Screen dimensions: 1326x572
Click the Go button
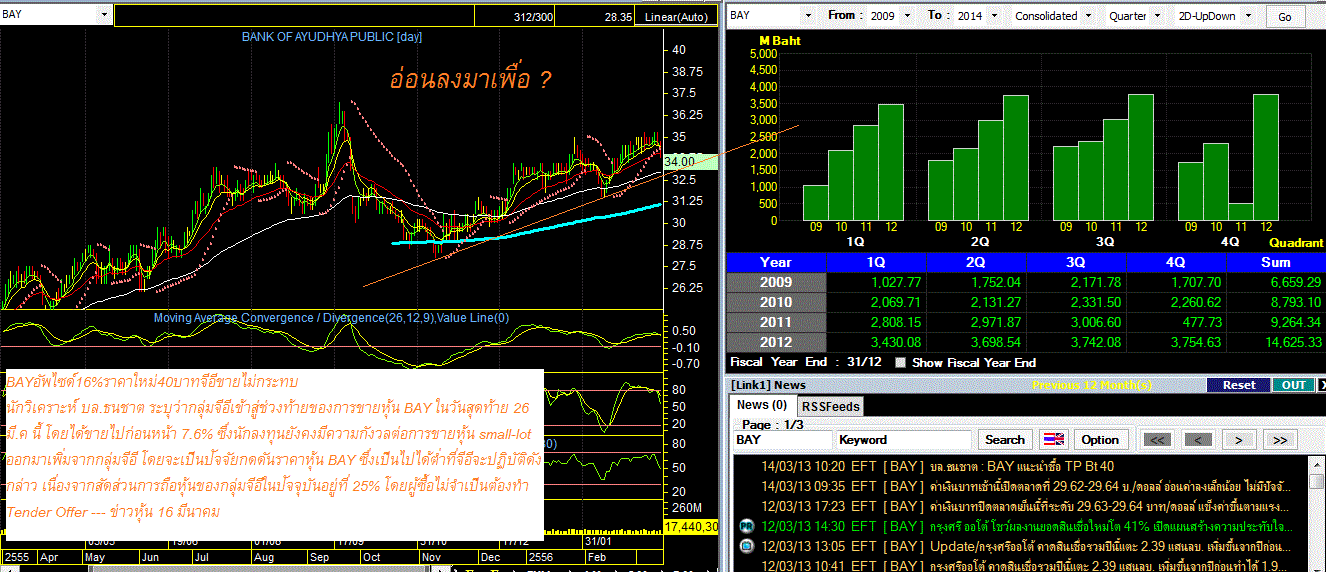click(1285, 17)
